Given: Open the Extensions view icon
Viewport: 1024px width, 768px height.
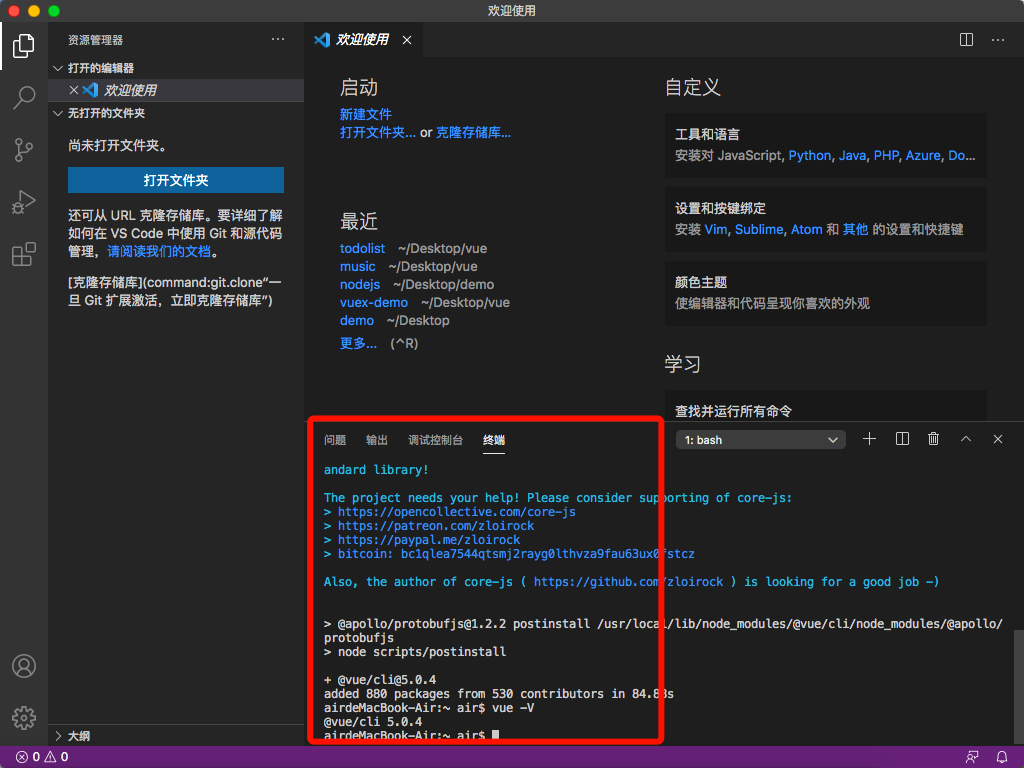Looking at the screenshot, I should (24, 254).
